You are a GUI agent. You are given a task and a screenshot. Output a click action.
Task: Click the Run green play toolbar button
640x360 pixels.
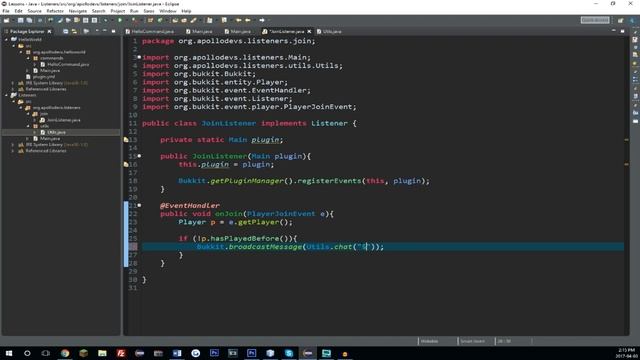(x=120, y=20)
